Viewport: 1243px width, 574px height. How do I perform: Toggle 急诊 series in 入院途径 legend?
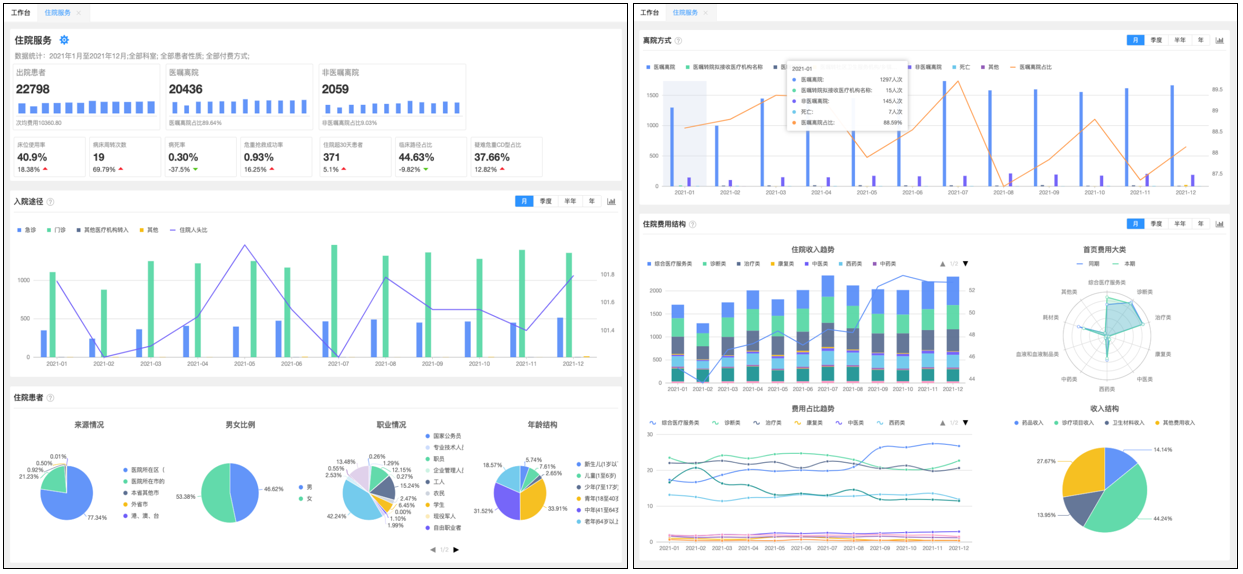27,230
